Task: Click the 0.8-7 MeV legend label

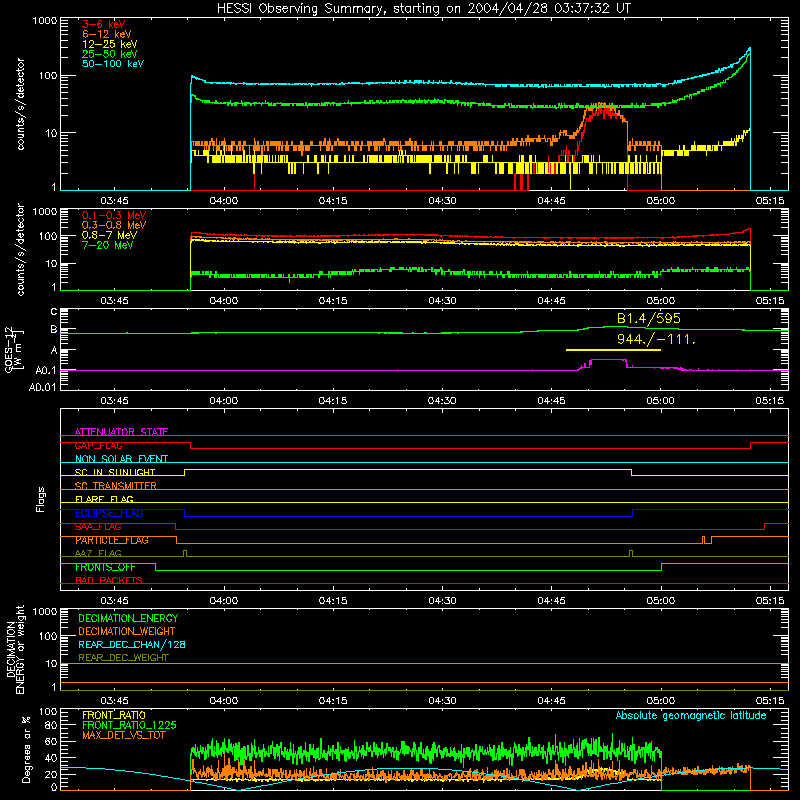Action: 109,235
